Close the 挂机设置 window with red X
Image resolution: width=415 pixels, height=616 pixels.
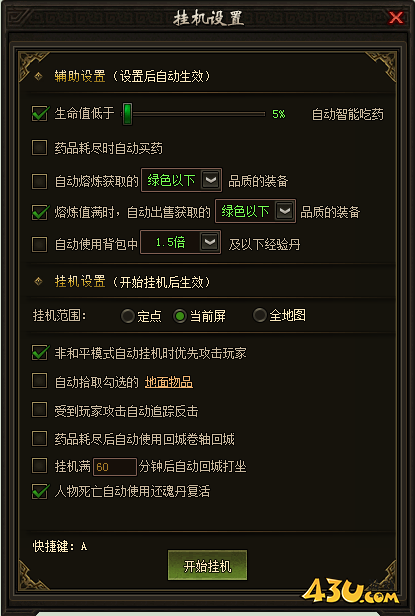(x=396, y=18)
